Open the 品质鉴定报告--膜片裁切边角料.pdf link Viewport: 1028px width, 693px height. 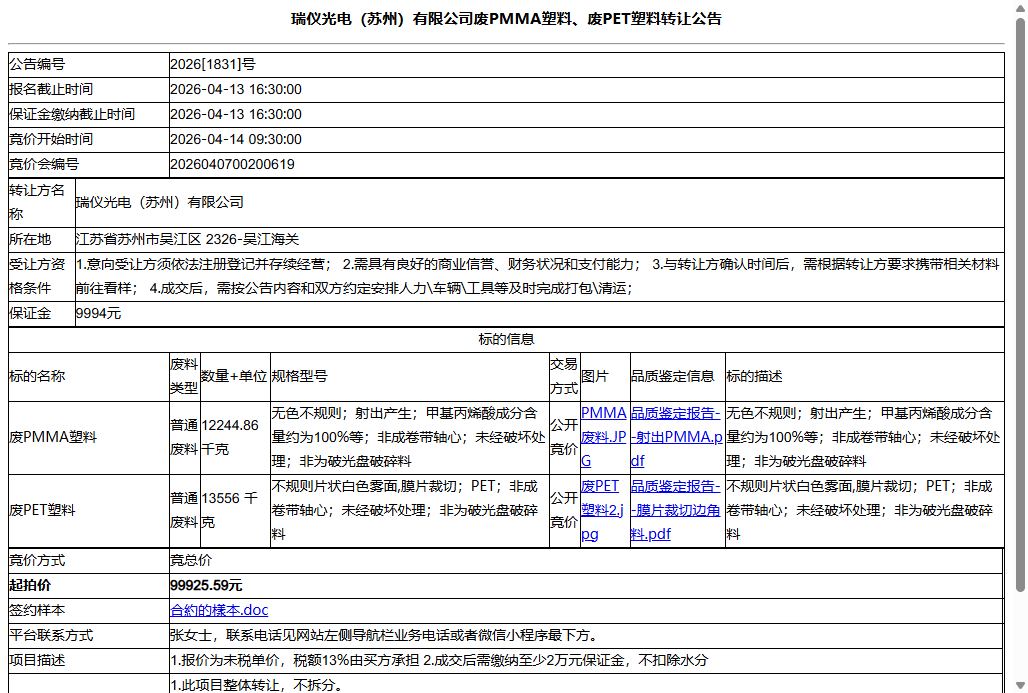(675, 510)
